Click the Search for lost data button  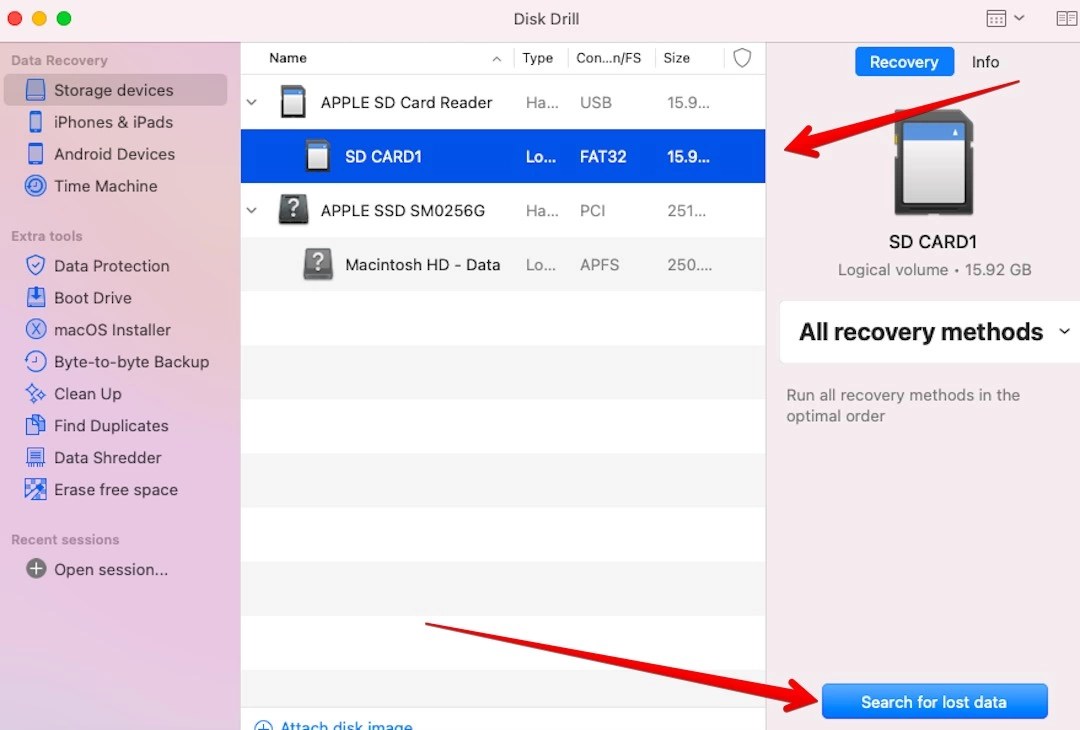point(934,702)
